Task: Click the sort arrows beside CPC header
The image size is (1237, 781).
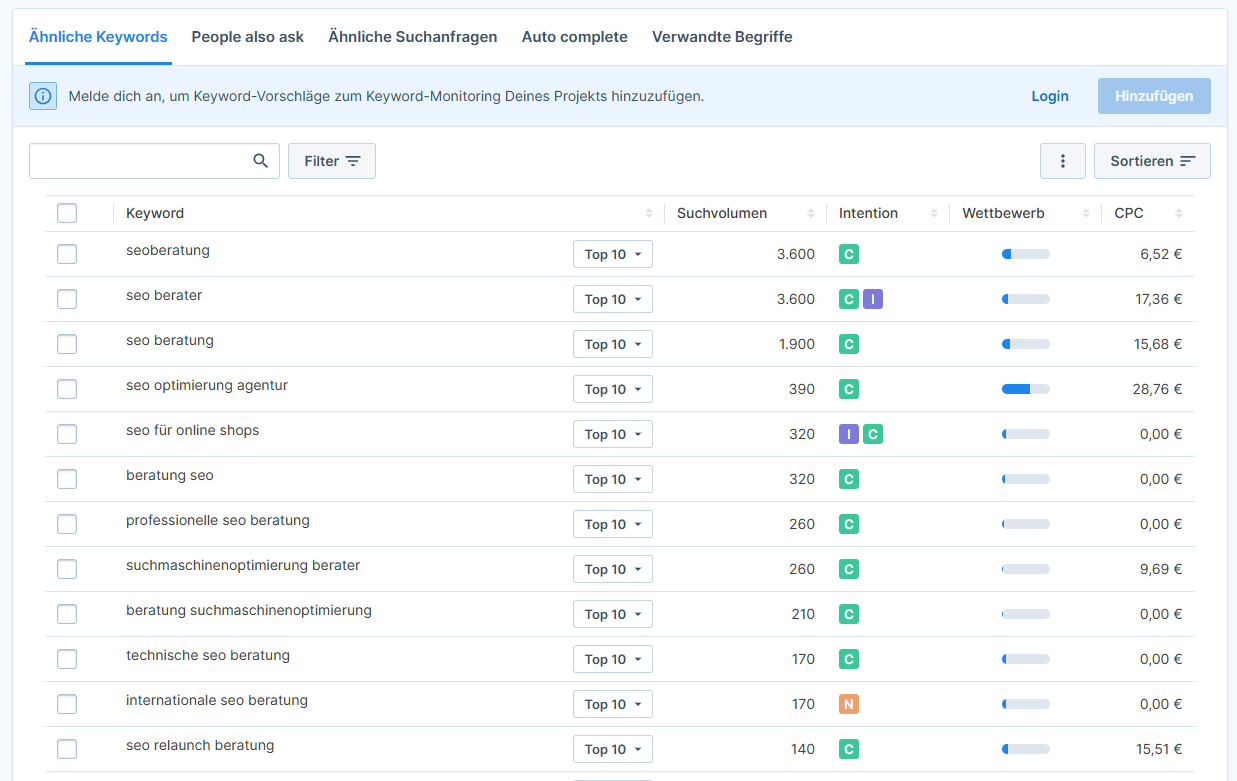Action: click(x=1179, y=213)
